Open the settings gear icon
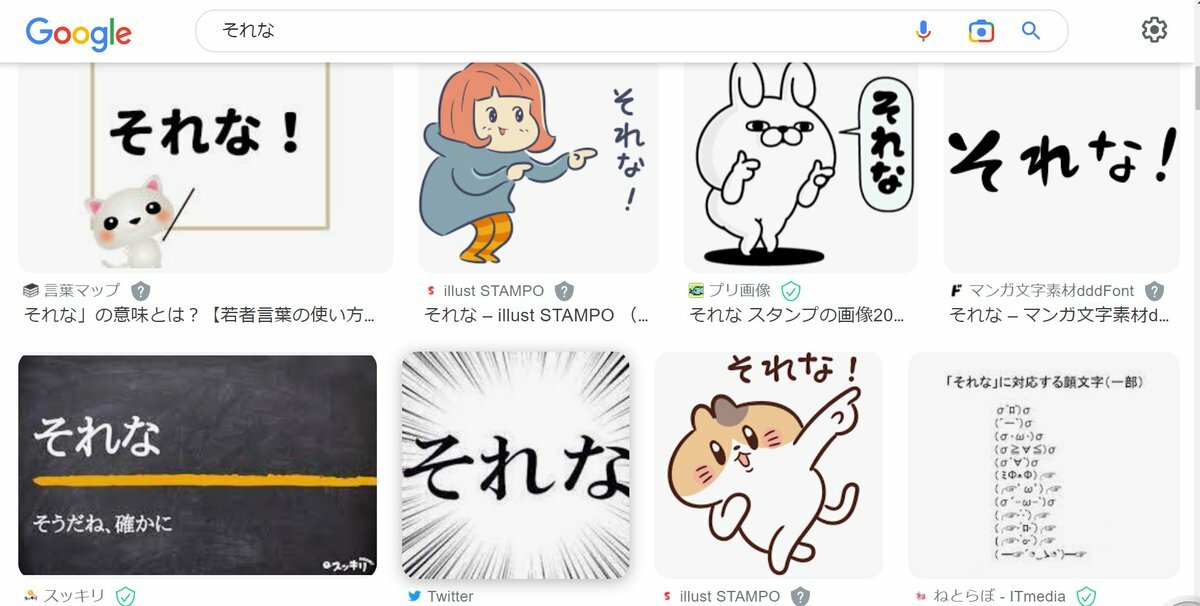 click(x=1154, y=30)
